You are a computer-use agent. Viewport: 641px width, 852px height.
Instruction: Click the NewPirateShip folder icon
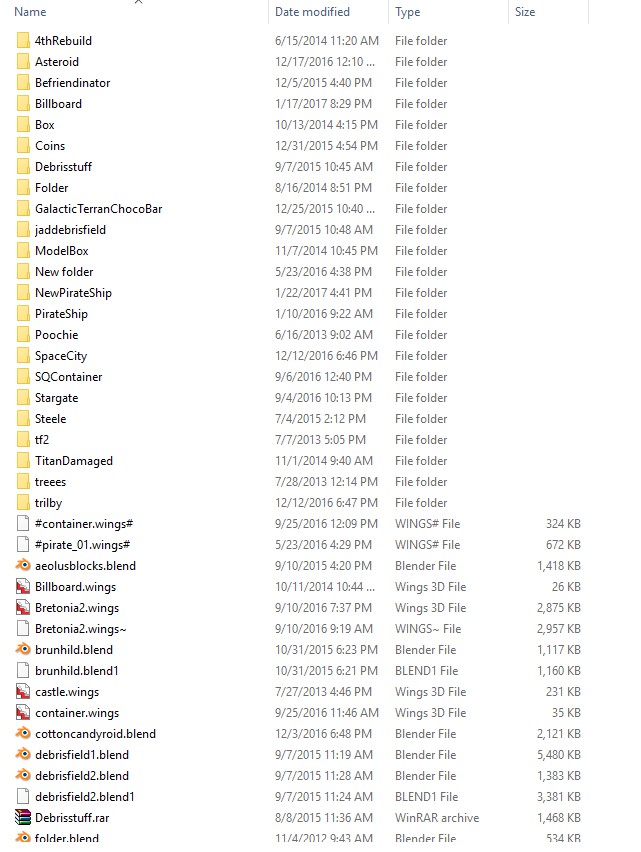pyautogui.click(x=23, y=293)
